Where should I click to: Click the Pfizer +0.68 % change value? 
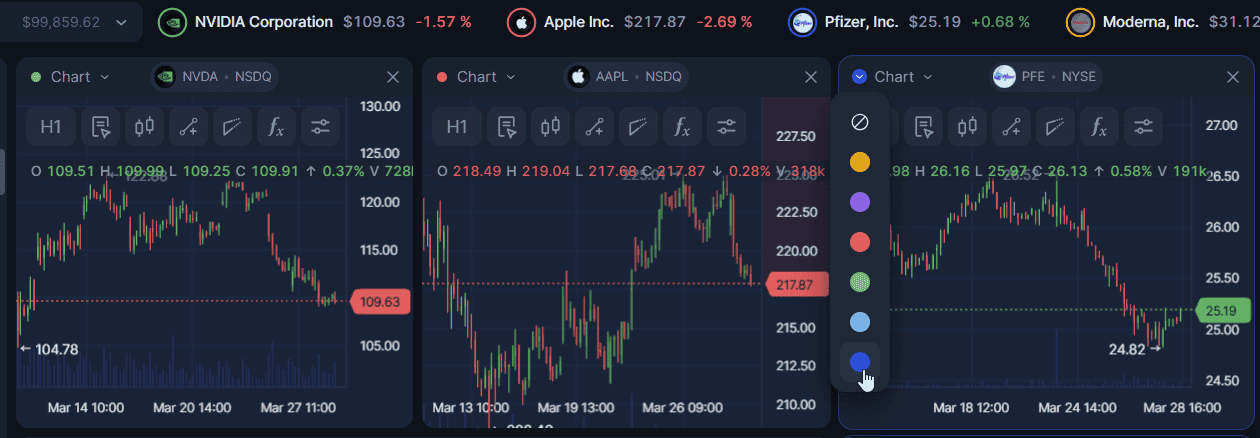(1001, 22)
